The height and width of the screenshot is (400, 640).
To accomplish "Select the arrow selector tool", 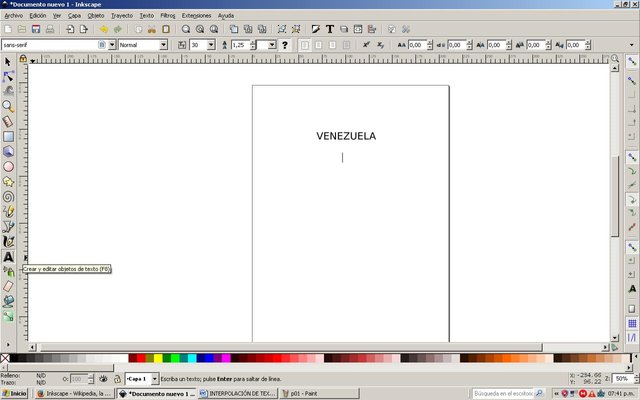I will click(8, 62).
